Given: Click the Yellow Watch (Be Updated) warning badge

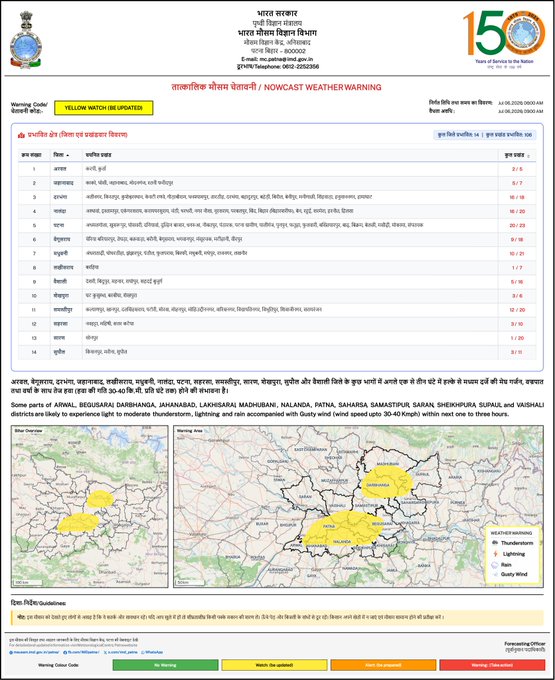Looking at the screenshot, I should tap(104, 108).
